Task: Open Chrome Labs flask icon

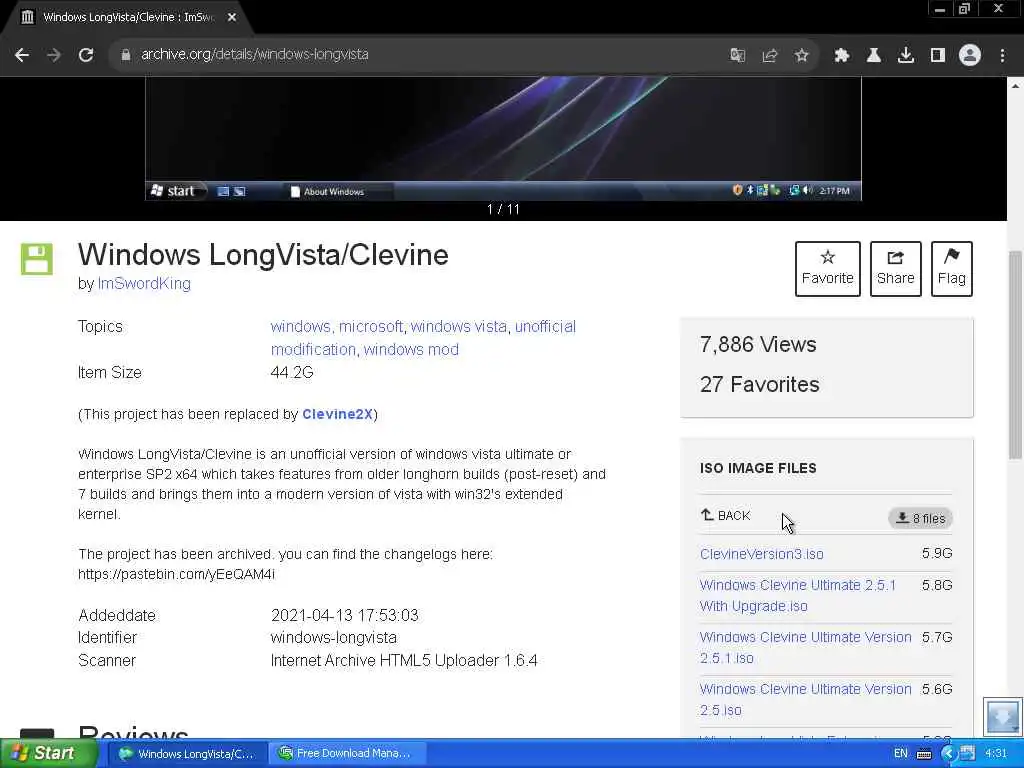Action: pyautogui.click(x=874, y=55)
